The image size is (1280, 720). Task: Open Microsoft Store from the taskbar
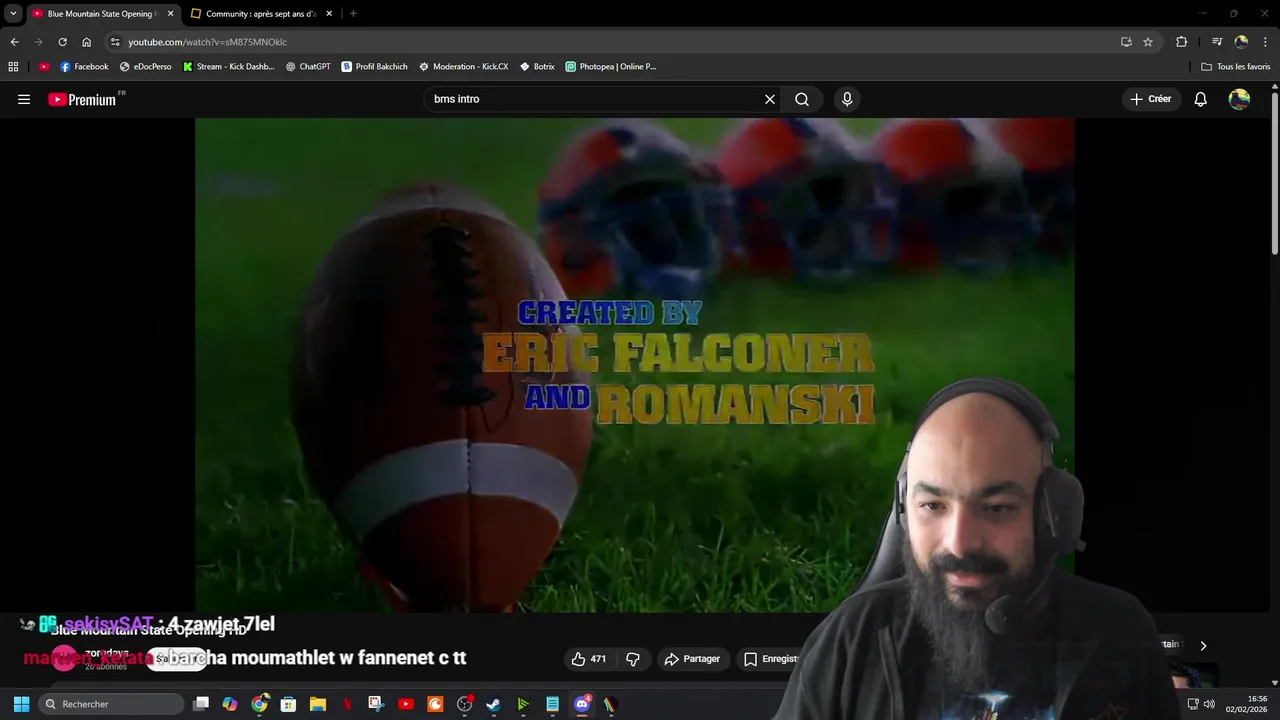(x=289, y=704)
